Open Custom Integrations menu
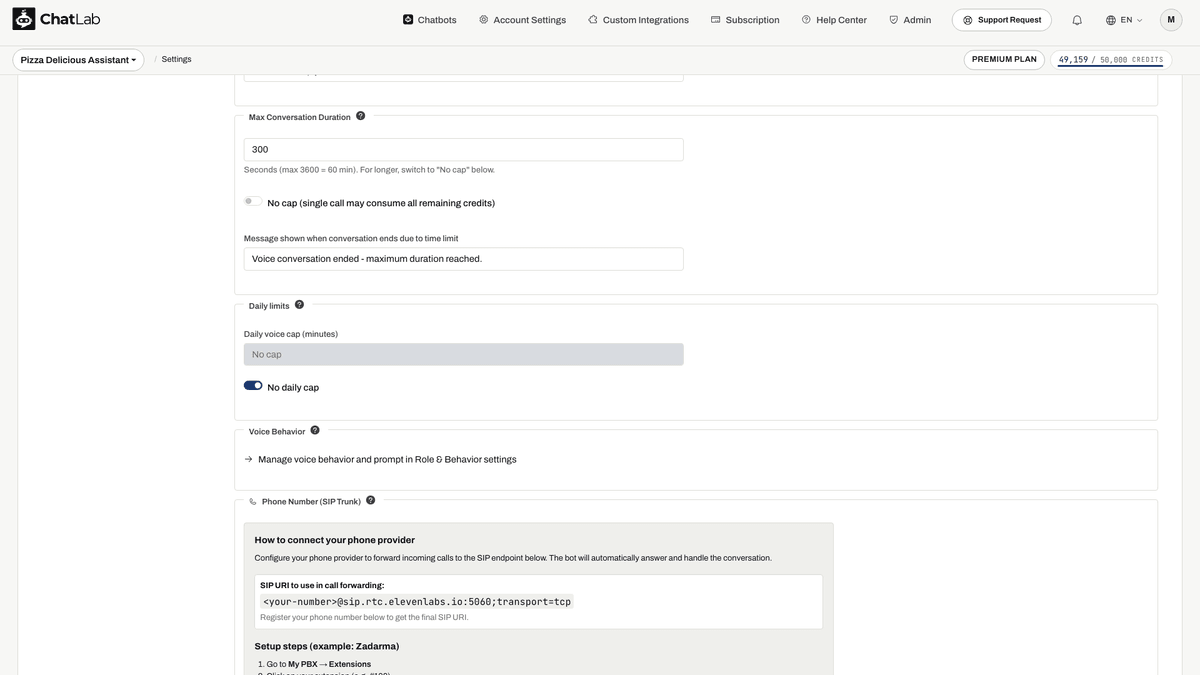 point(638,20)
